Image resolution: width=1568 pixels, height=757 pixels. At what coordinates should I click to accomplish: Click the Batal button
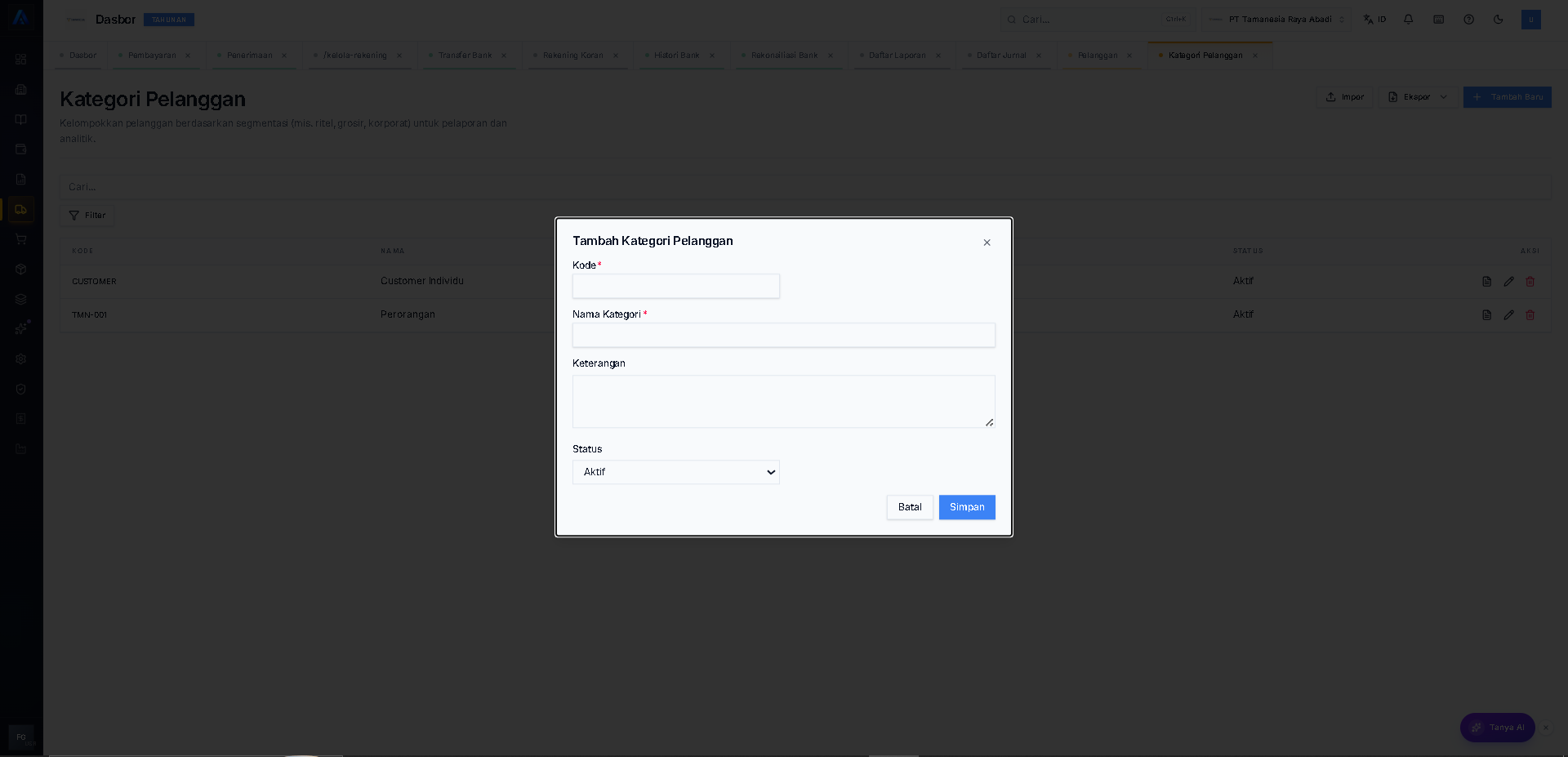pyautogui.click(x=910, y=507)
